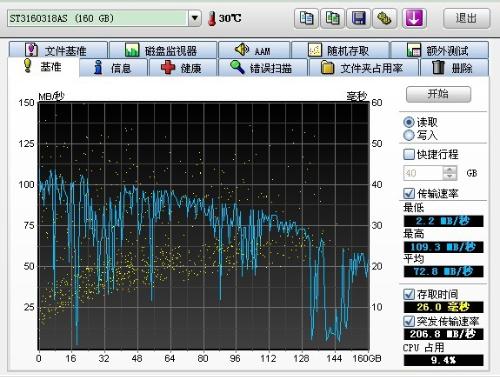Viewport: 500px width, 377px height.
Task: Click the access time value 26.0 毫秒
Action: (x=443, y=307)
